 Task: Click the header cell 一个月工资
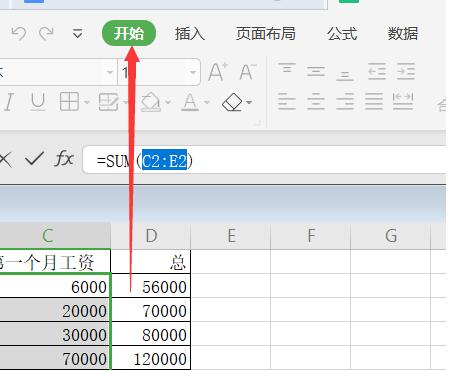[x=55, y=262]
